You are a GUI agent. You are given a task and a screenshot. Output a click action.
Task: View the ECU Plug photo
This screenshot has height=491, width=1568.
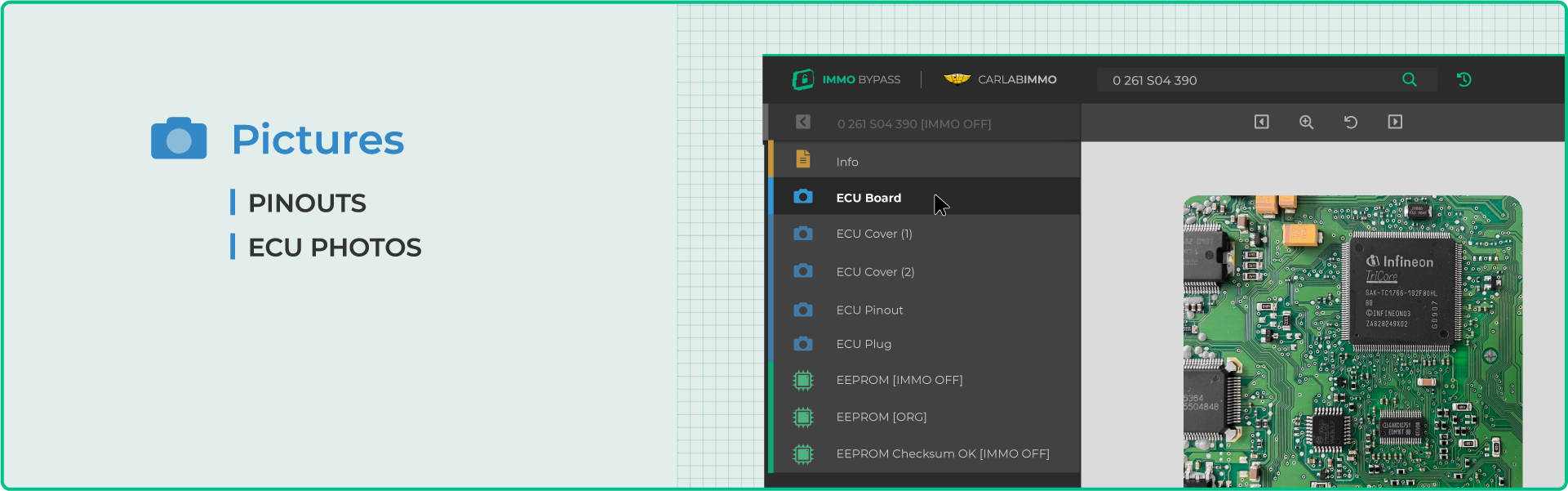click(864, 344)
